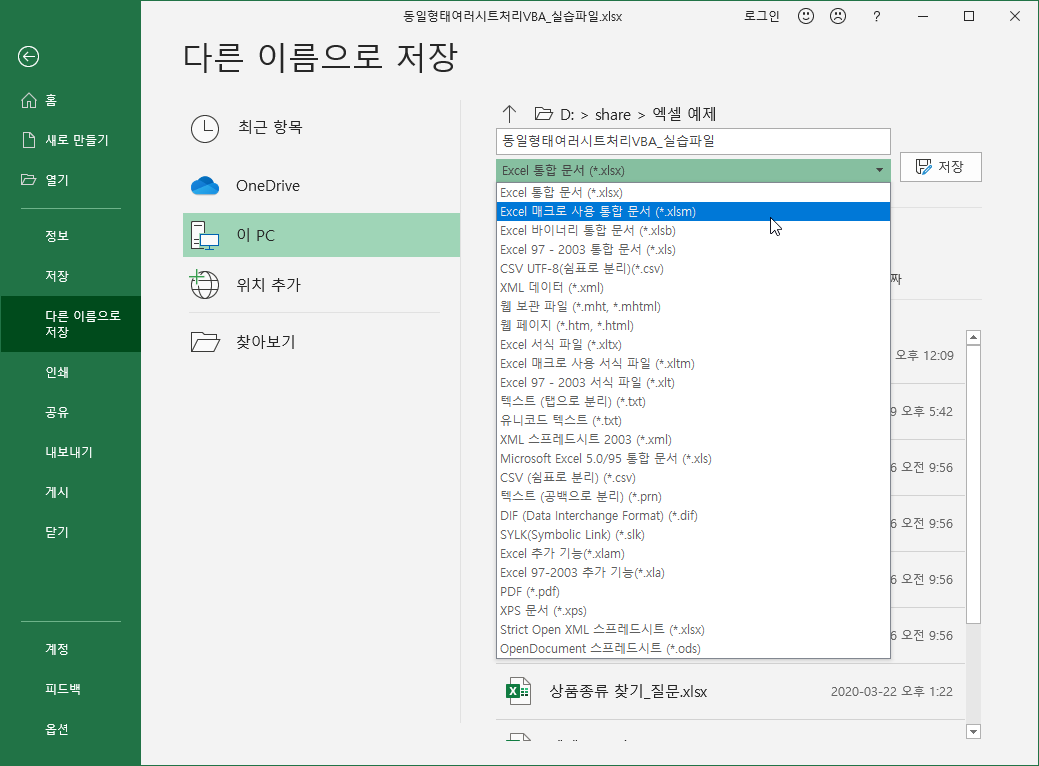Choose XML 스프레드시트 2003 (*.xml)

pos(693,439)
